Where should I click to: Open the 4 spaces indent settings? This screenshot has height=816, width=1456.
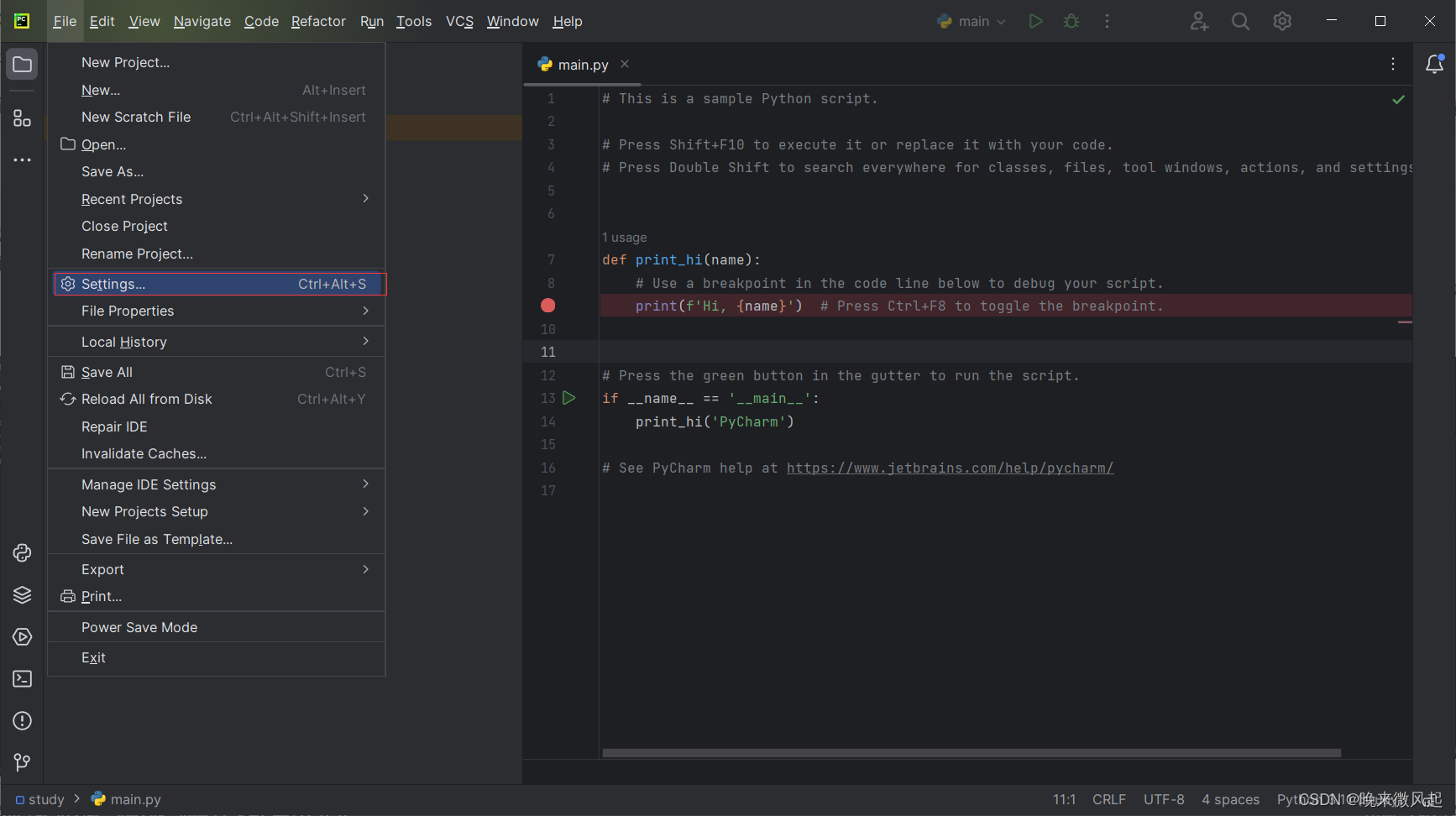pos(1230,799)
